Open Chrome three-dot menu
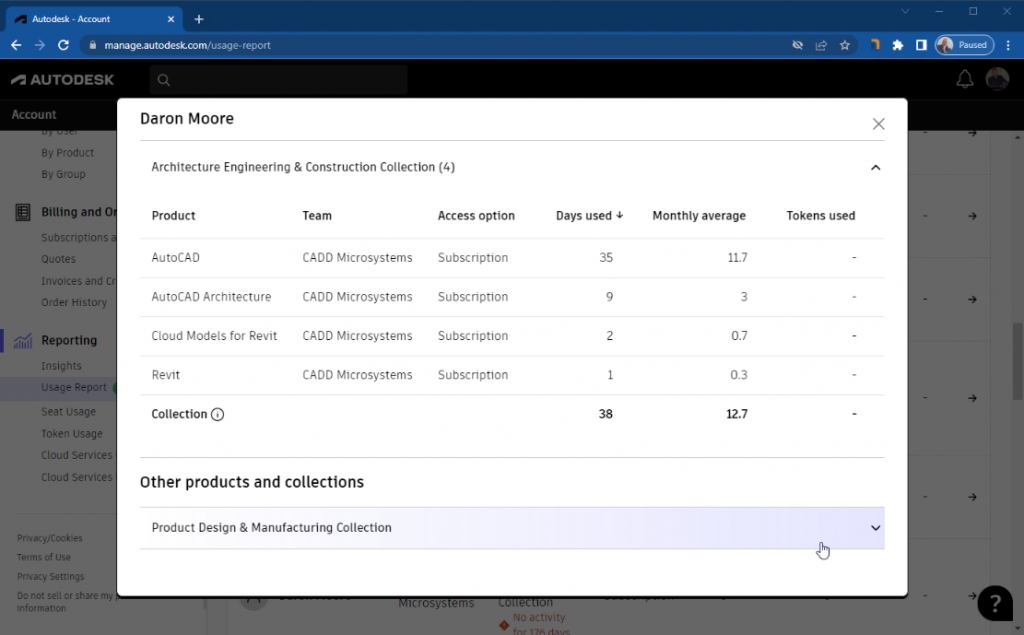Image resolution: width=1024 pixels, height=635 pixels. point(1008,45)
